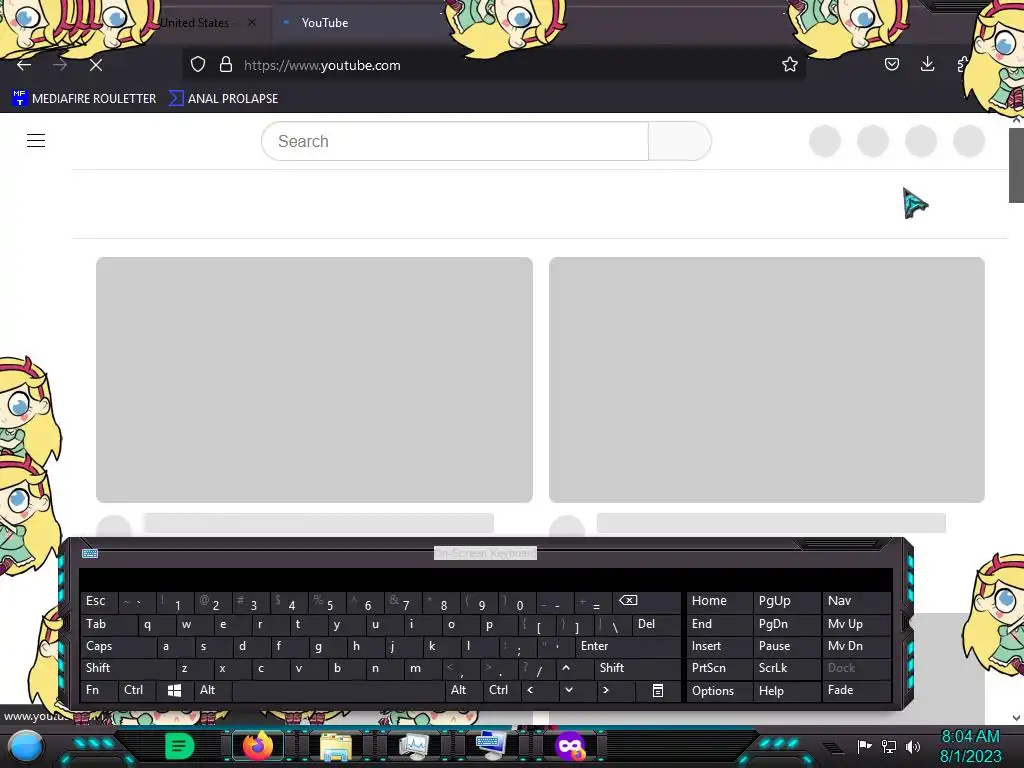
Task: Click the Enter key
Action: (627, 646)
